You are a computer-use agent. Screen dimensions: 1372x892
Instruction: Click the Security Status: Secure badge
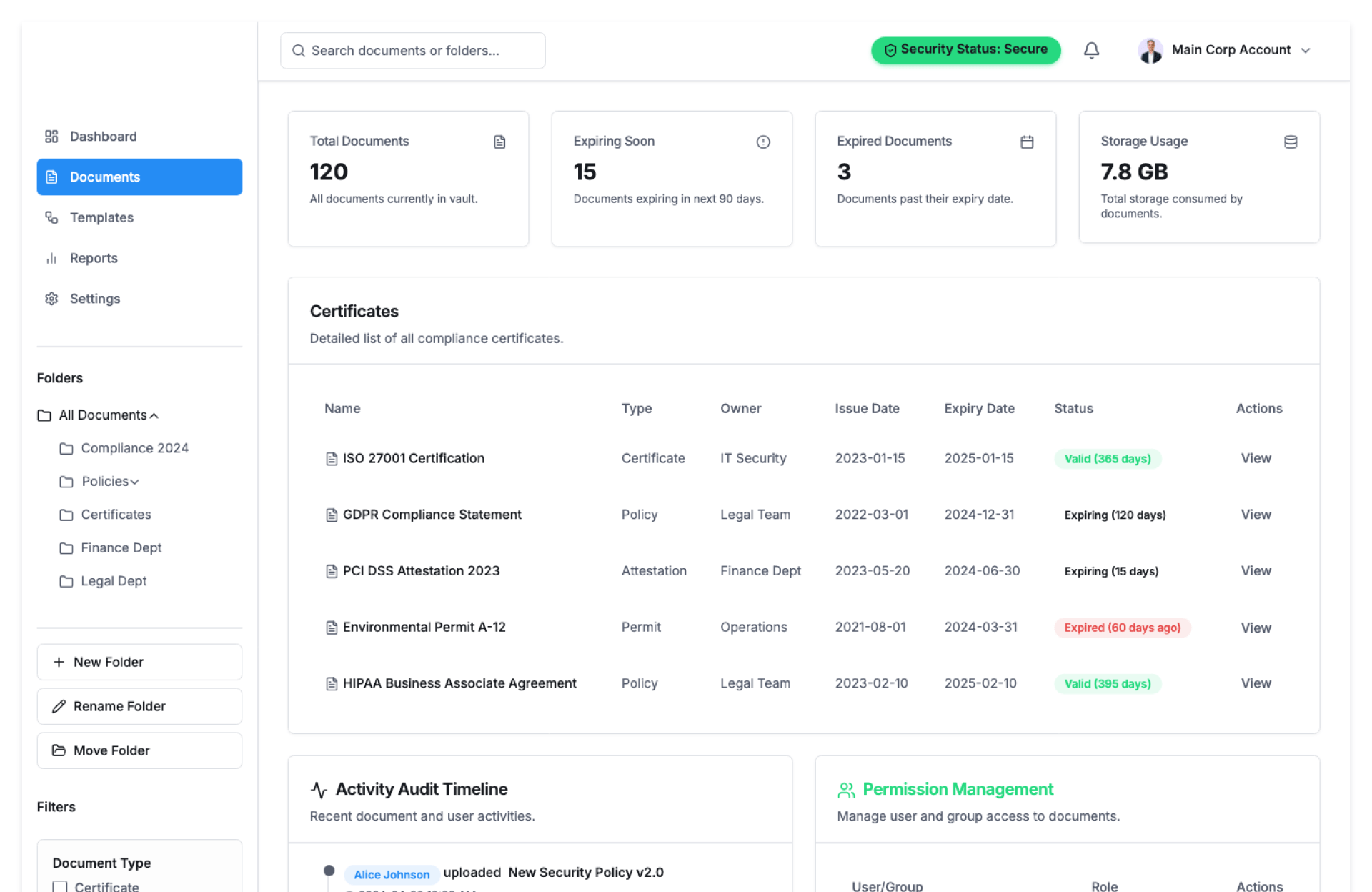[965, 50]
